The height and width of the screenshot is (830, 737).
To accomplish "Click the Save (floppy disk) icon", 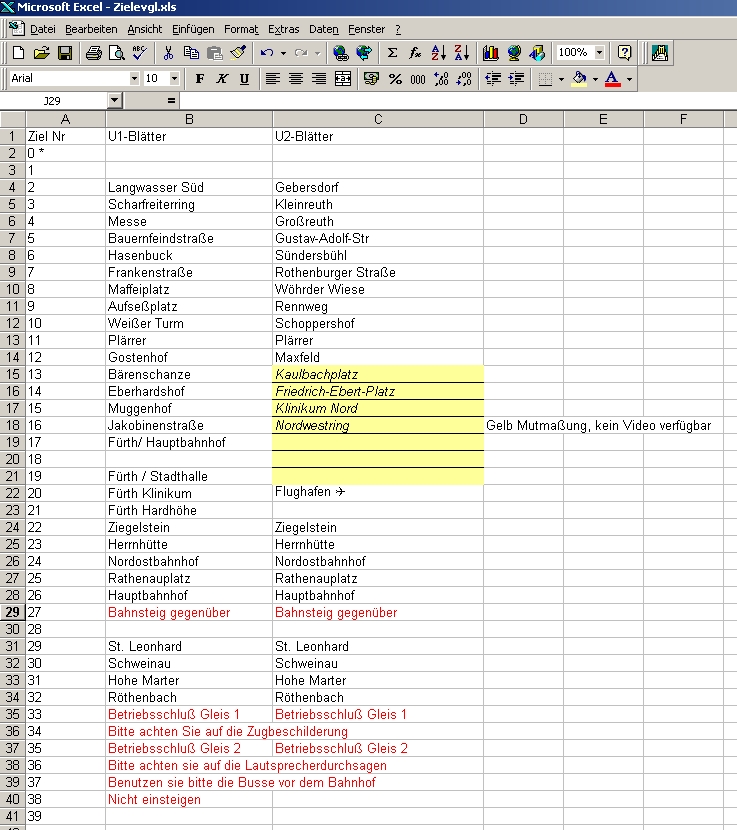I will tap(65, 53).
